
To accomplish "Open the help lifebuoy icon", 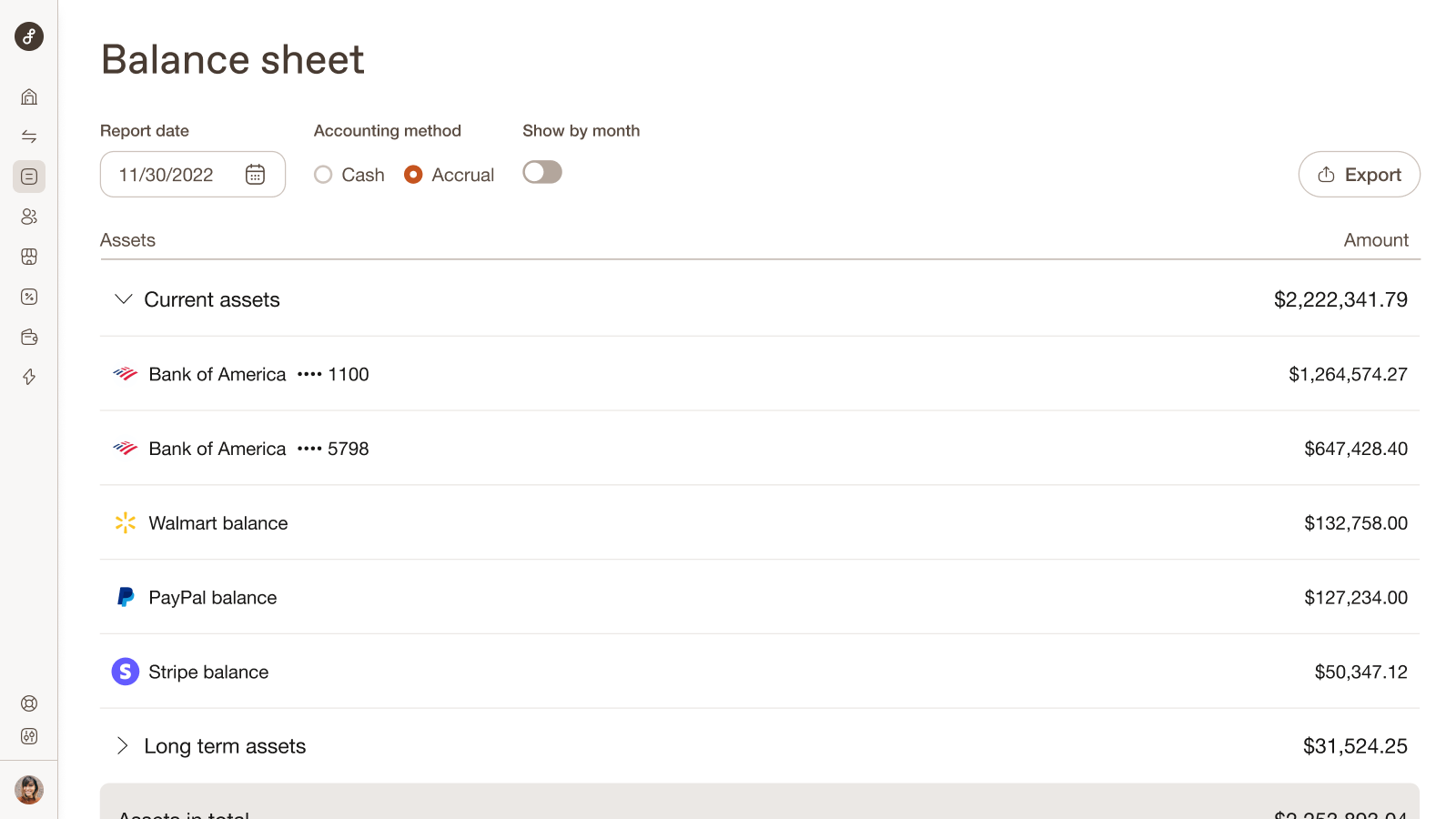I will point(29,703).
